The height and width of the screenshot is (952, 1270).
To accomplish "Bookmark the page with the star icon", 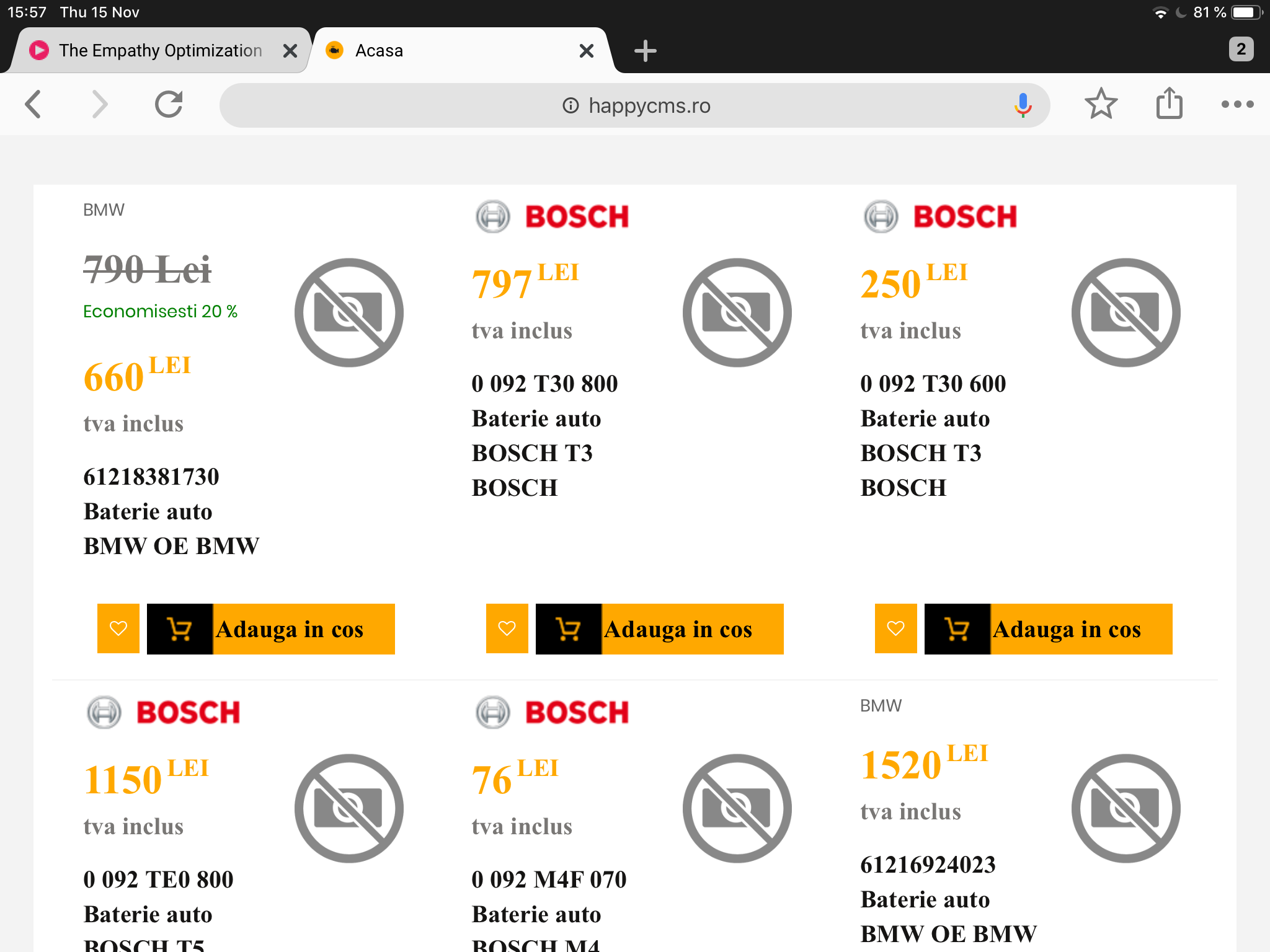I will point(1101,104).
